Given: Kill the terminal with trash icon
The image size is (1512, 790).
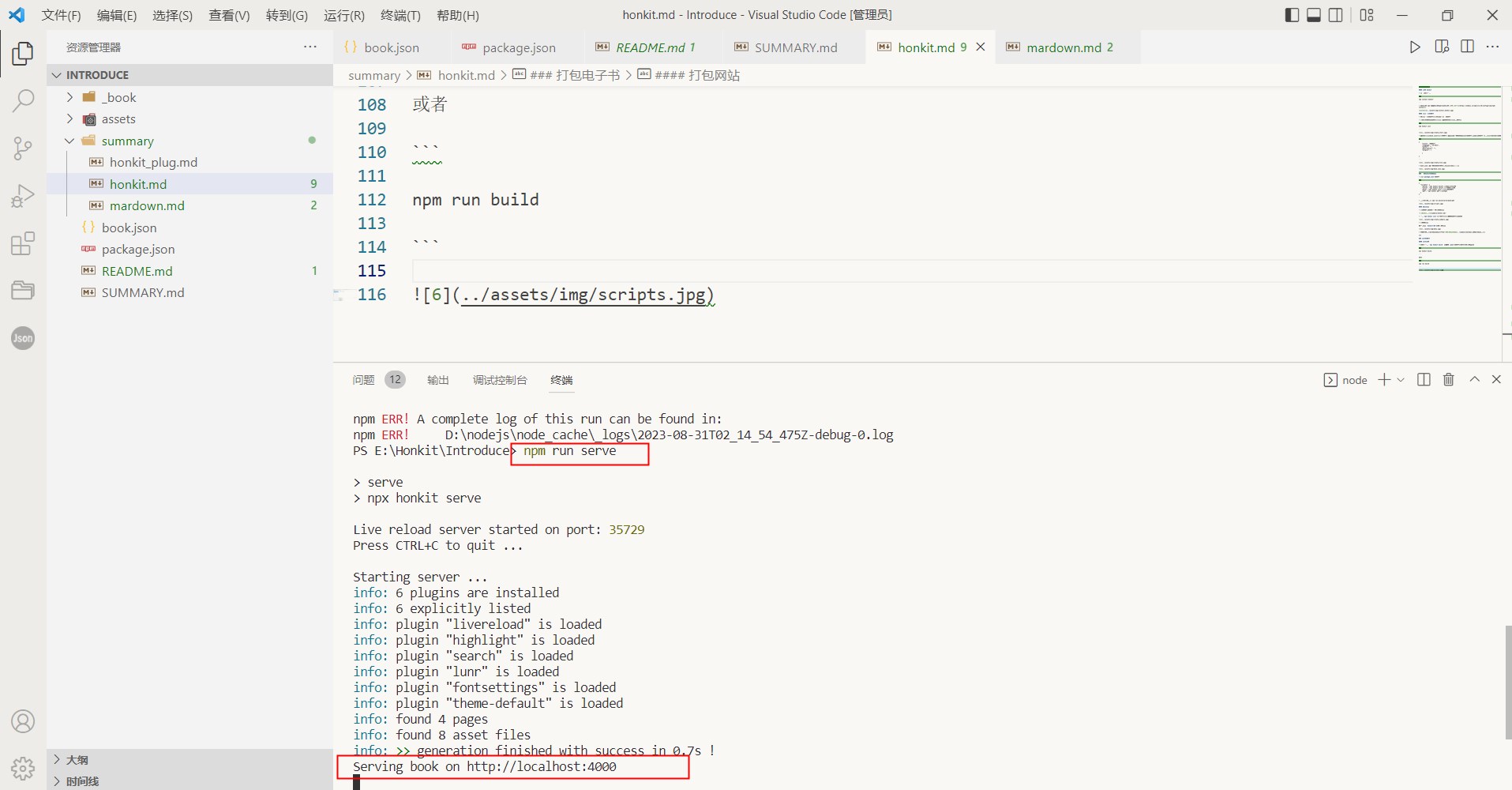Looking at the screenshot, I should point(1449,380).
